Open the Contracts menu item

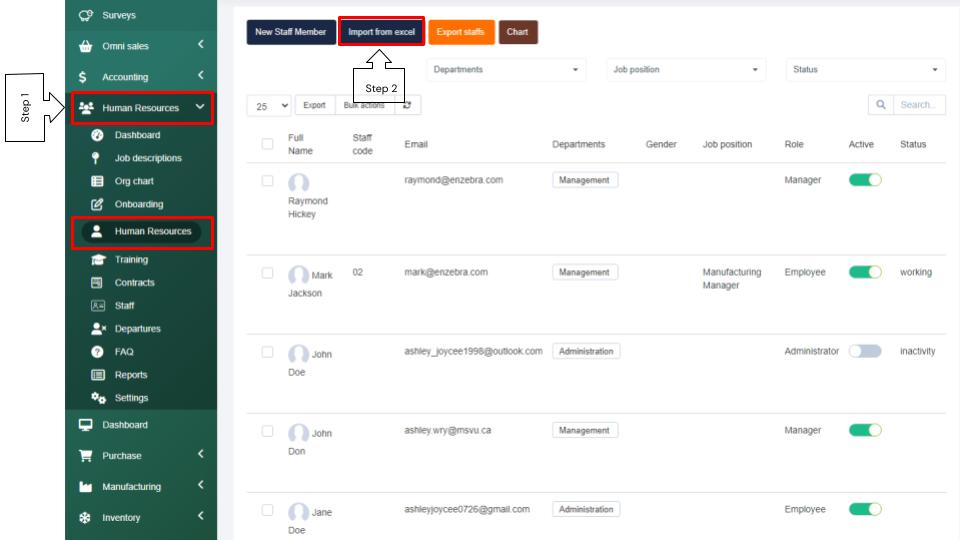[134, 283]
